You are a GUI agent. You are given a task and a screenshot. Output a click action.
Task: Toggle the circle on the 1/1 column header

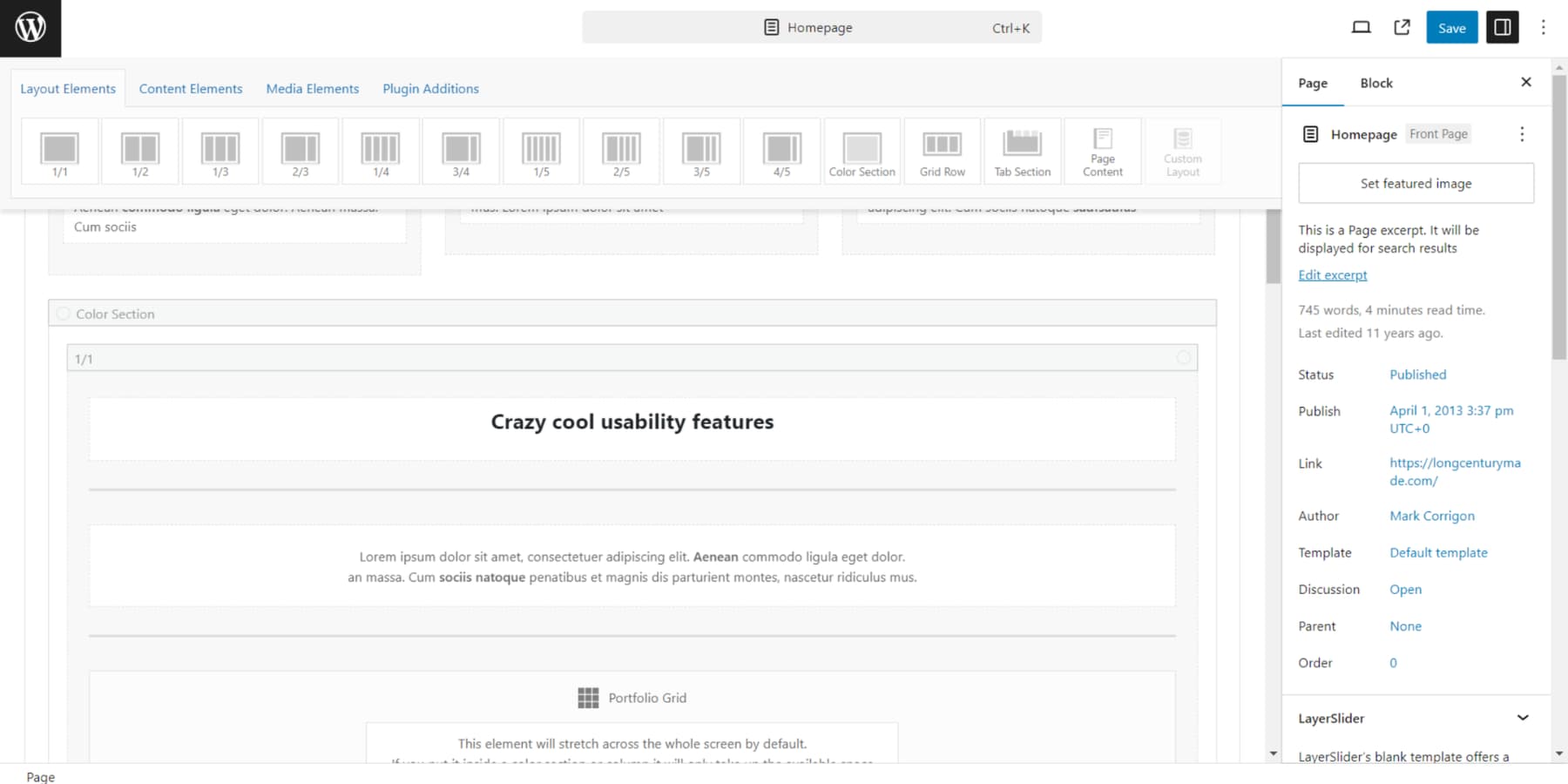click(1183, 358)
